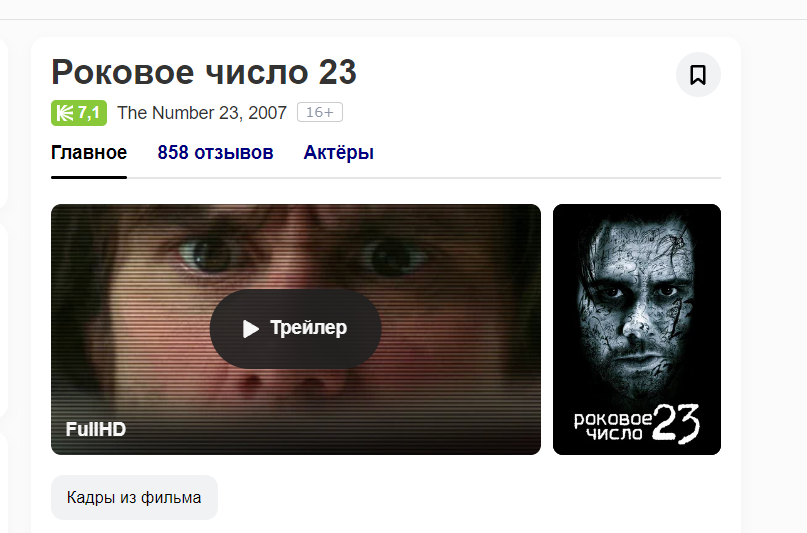Click the play triangle on Трейлер button
The width and height of the screenshot is (807, 533).
[251, 329]
